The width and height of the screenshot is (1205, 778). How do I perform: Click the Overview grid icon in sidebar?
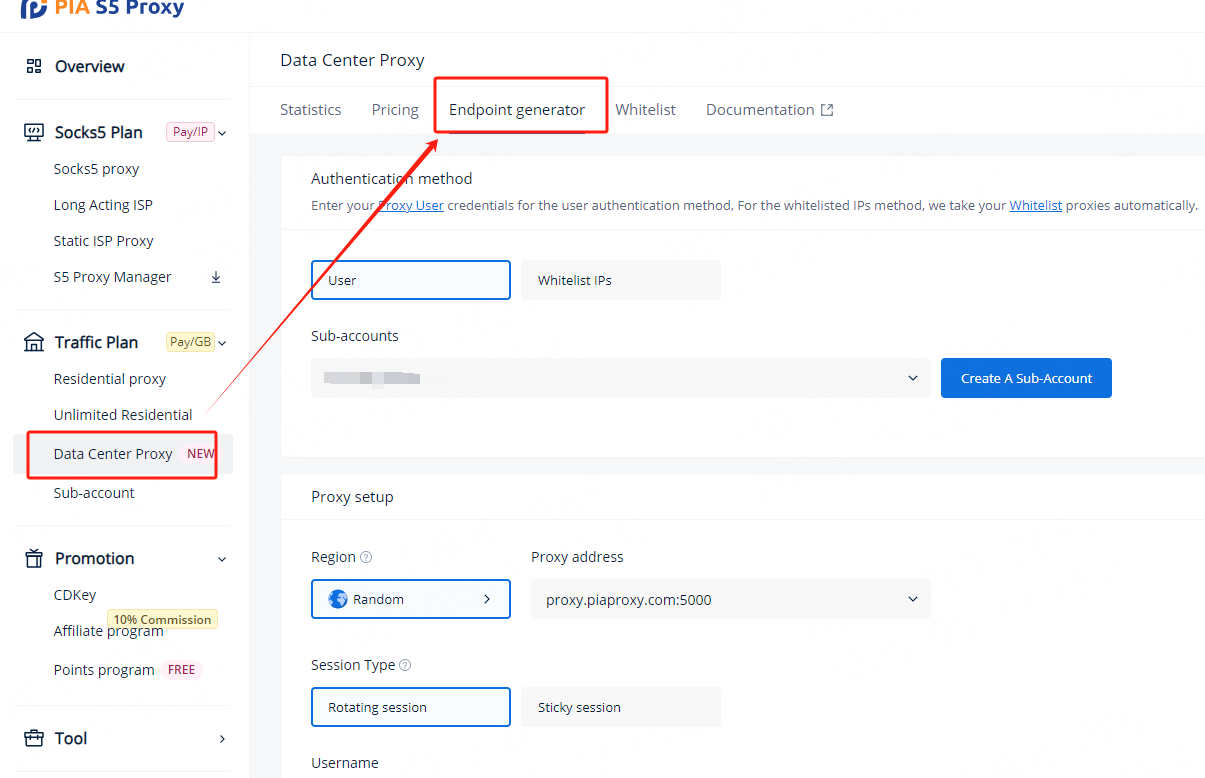[x=34, y=66]
